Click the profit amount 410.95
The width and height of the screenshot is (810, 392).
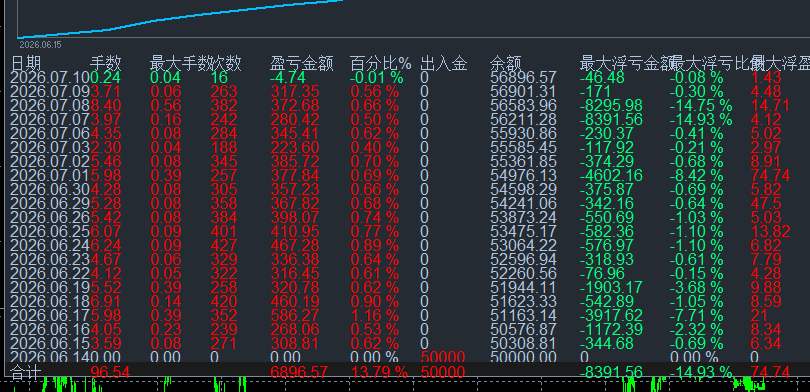point(294,231)
